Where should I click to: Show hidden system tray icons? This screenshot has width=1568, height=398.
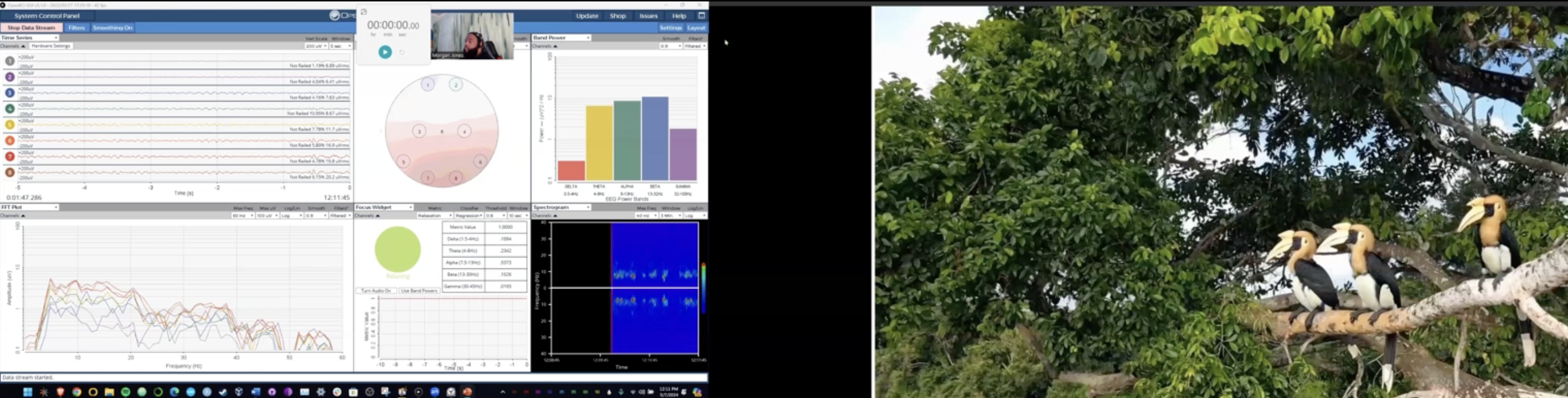(502, 392)
